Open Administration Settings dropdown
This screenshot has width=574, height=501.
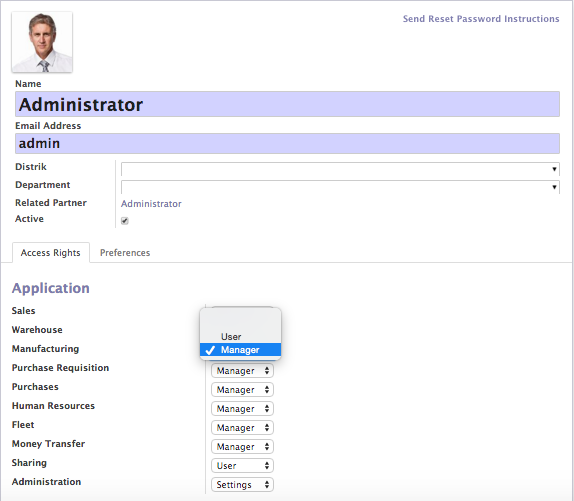(x=242, y=485)
